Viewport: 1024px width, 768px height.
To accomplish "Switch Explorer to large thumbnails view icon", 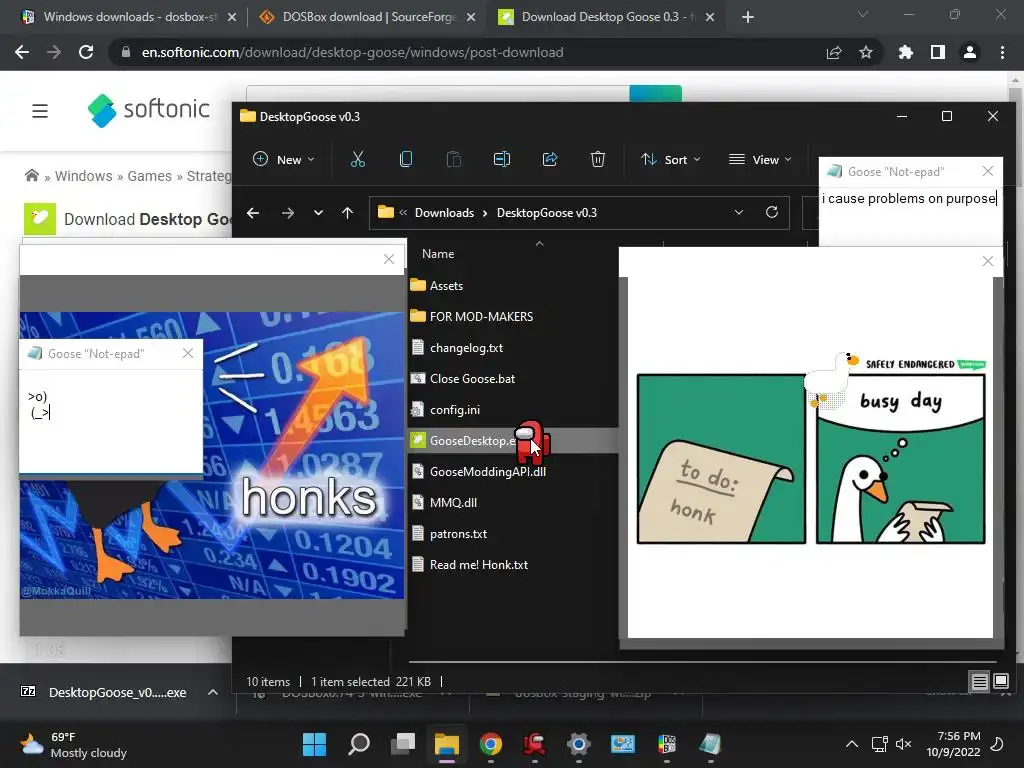I will pos(1001,682).
